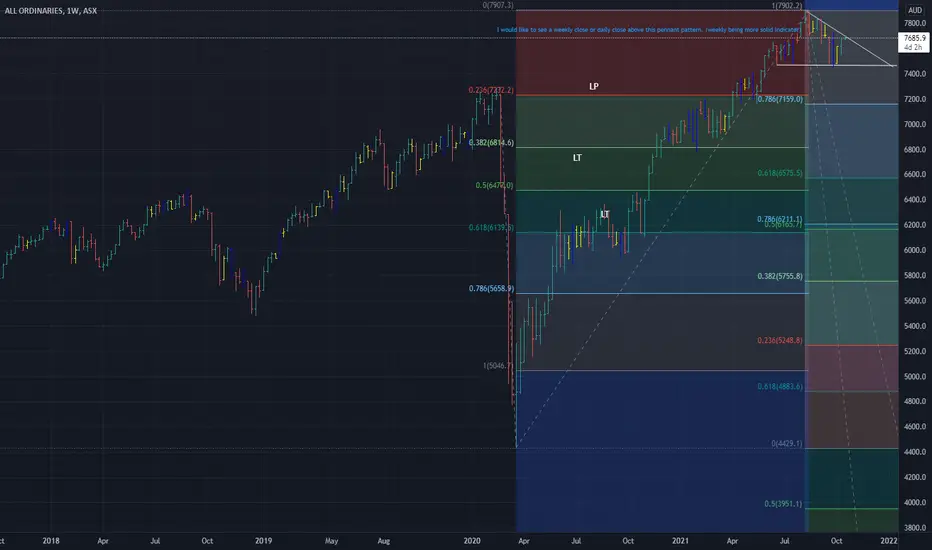Click 7800.0 on the price axis
This screenshot has width=932, height=550.
point(915,23)
